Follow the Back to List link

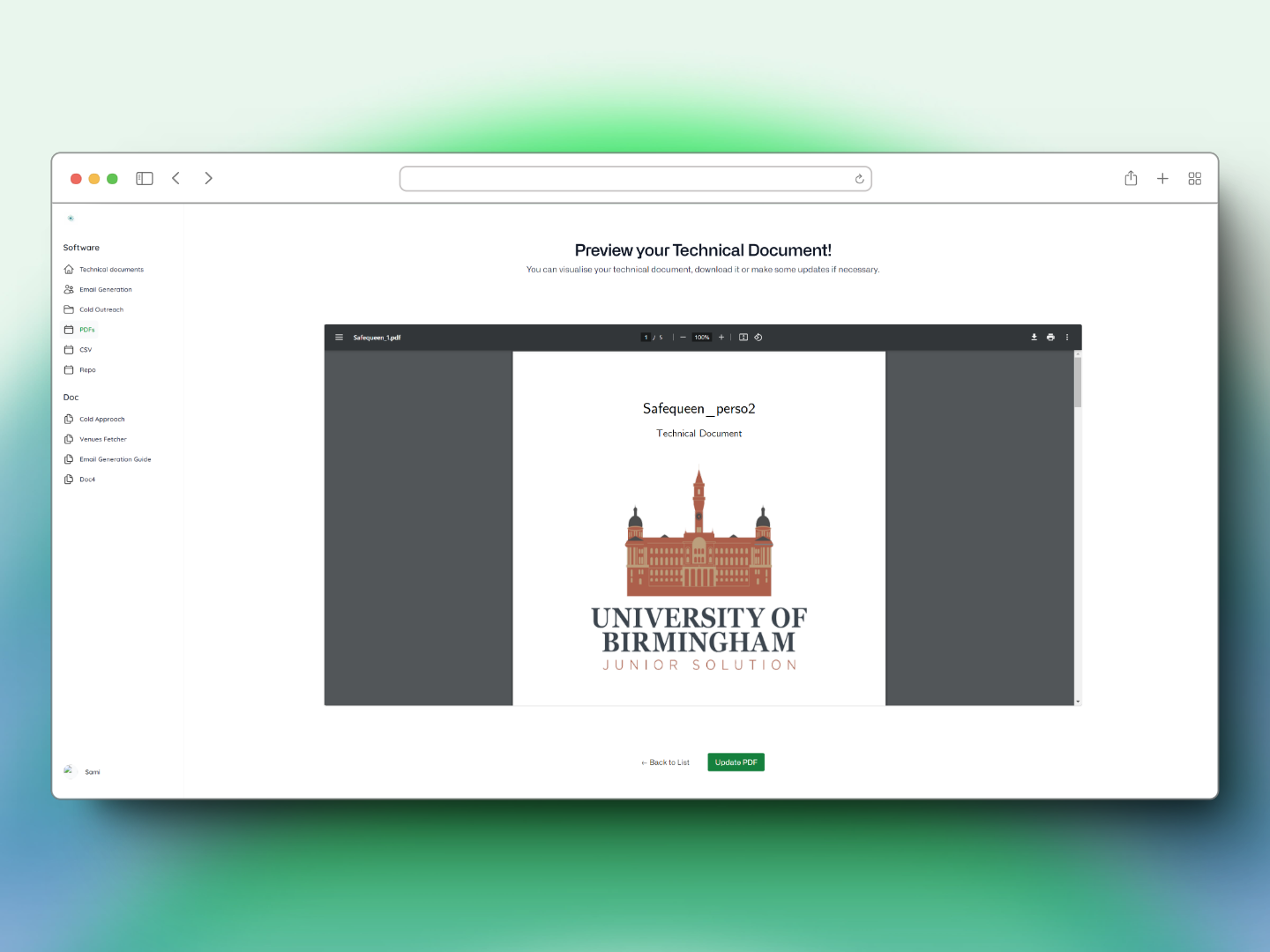(x=665, y=762)
